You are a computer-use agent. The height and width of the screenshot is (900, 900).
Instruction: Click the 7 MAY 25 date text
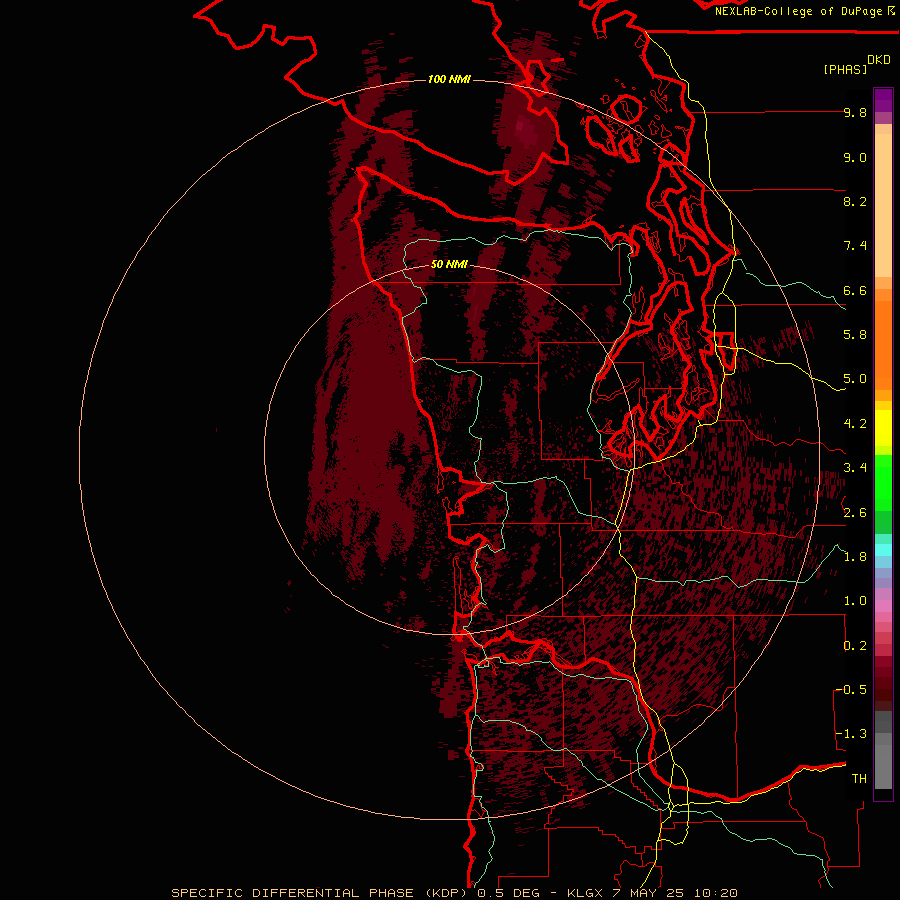pyautogui.click(x=650, y=893)
